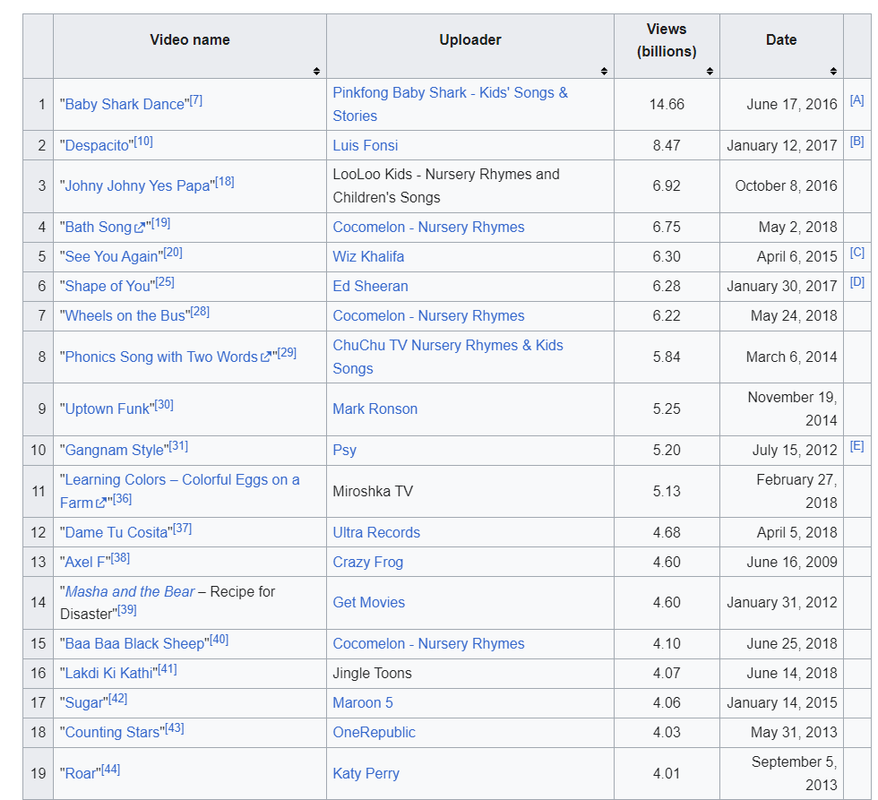The height and width of the screenshot is (800, 878).
Task: Open Baby Shark Dance article link
Action: 124,105
